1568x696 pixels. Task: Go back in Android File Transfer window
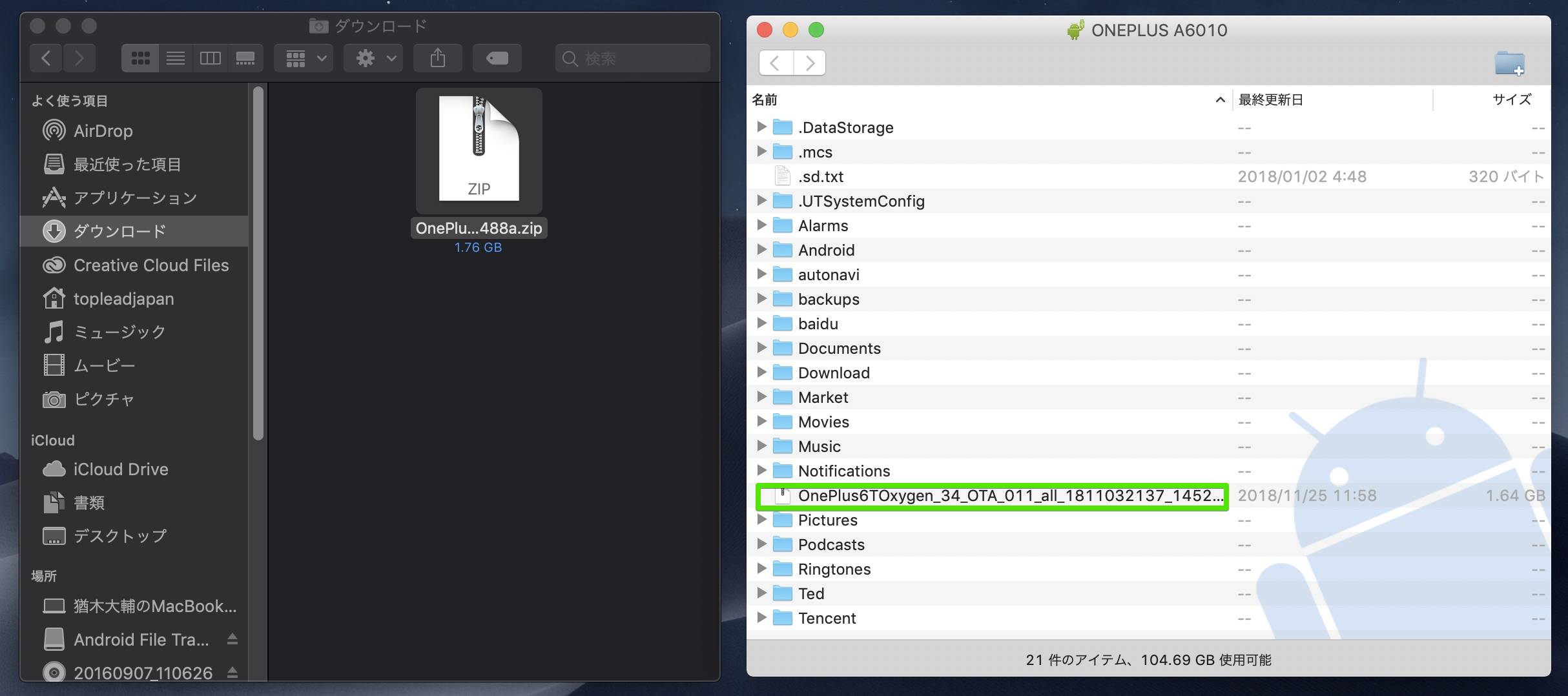tap(776, 63)
